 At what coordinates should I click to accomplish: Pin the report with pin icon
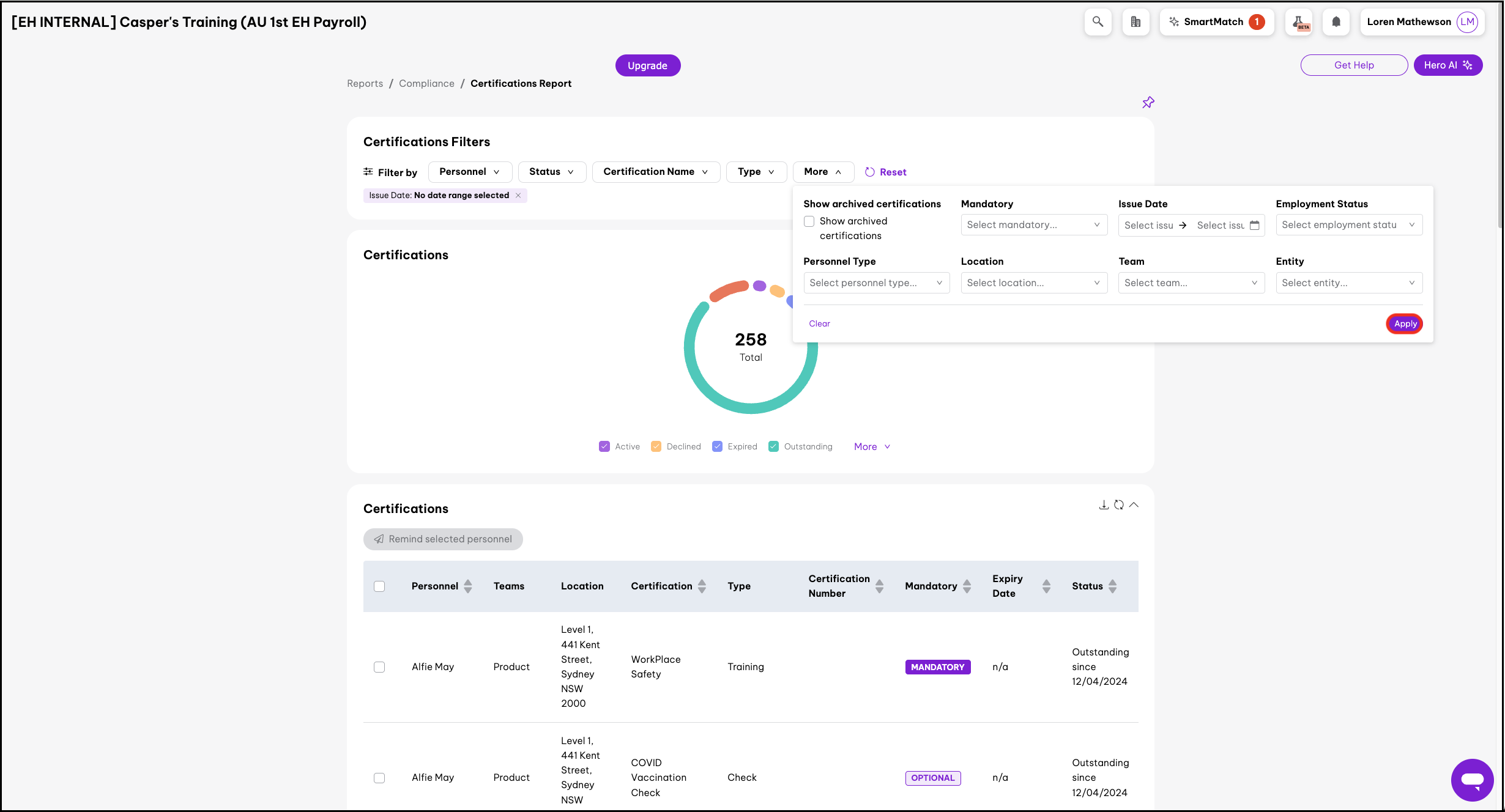coord(1148,103)
